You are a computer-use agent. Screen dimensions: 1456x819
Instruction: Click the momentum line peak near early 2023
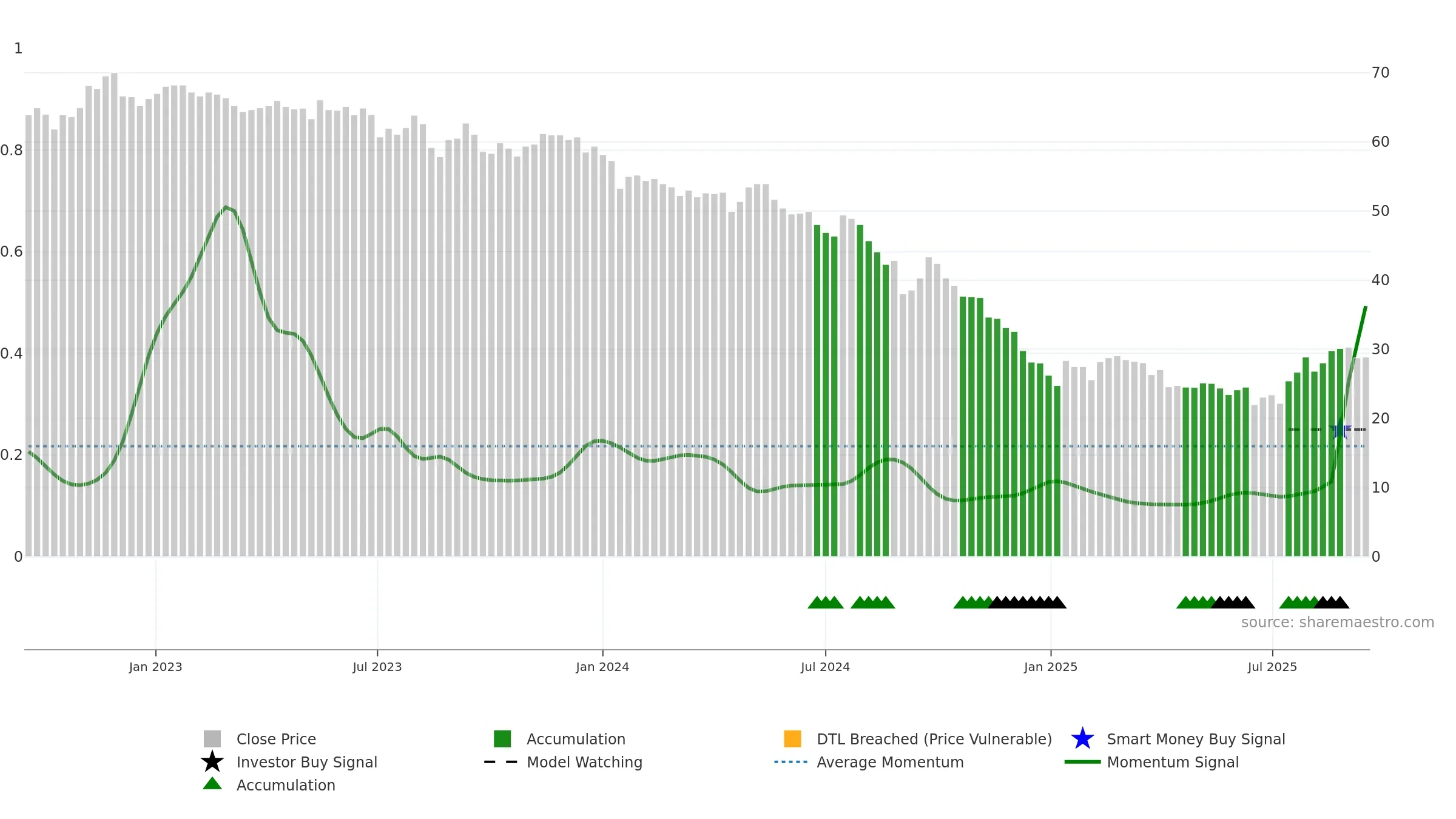[x=226, y=207]
